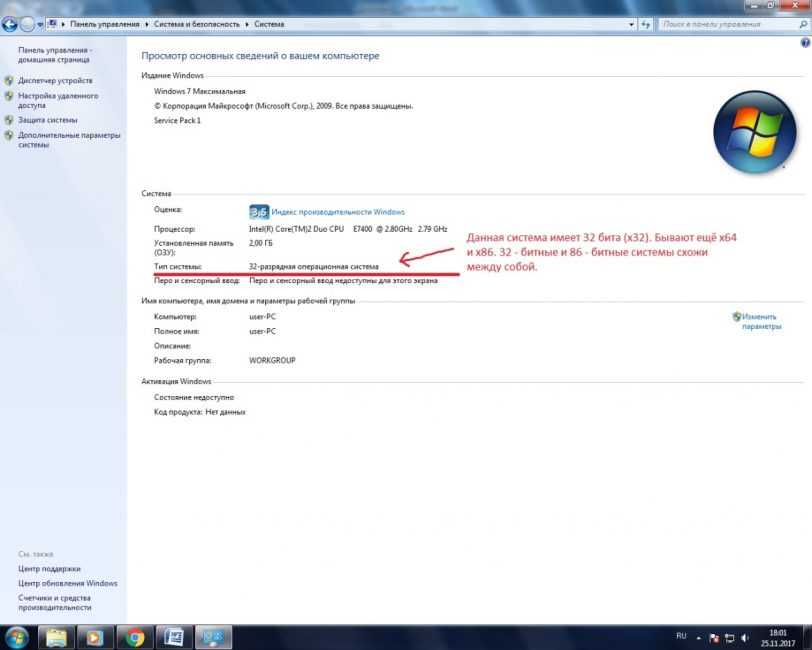Screen dimensions: 812x650
Task: Open Windows Media Player from the taskbar
Action: coord(93,636)
